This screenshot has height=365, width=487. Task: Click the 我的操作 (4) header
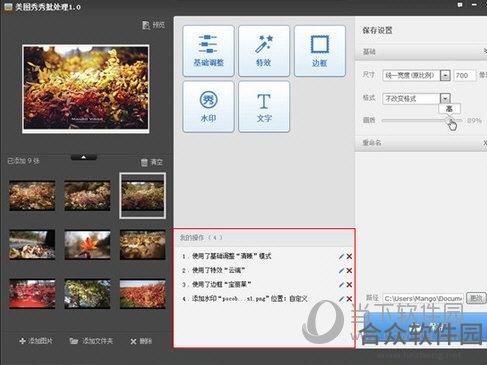click(x=201, y=238)
